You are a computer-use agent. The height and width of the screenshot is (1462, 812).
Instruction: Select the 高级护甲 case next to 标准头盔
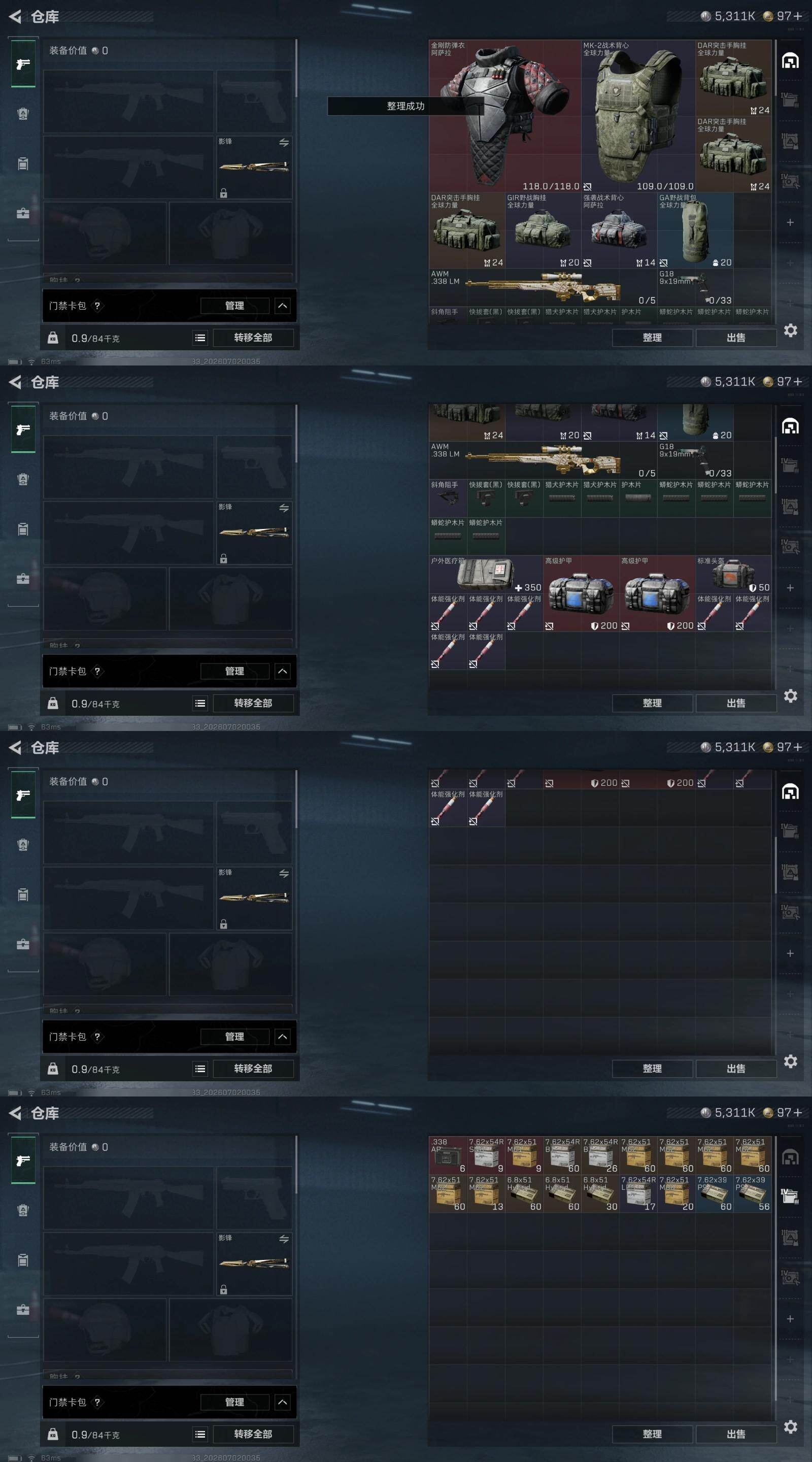point(657,593)
